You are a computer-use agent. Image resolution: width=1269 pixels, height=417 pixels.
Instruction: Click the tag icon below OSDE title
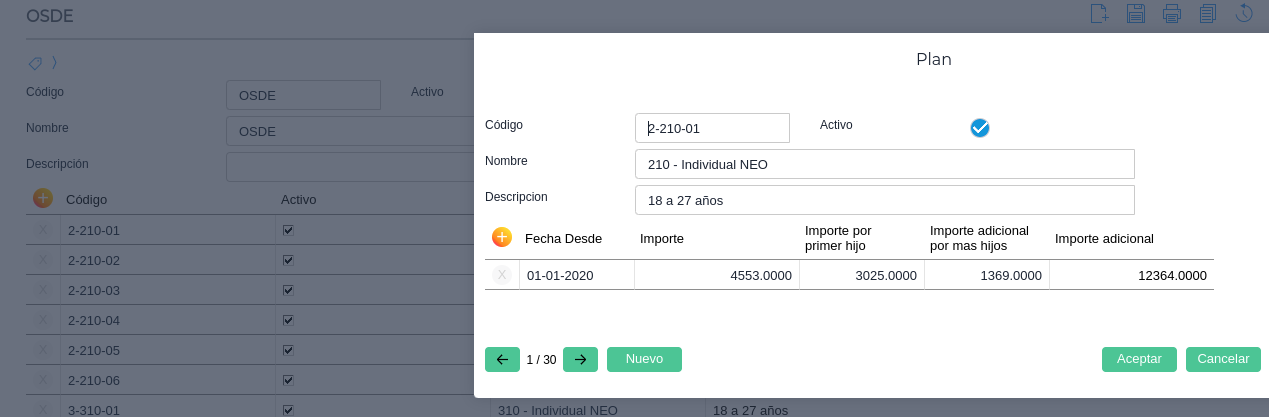[x=35, y=63]
